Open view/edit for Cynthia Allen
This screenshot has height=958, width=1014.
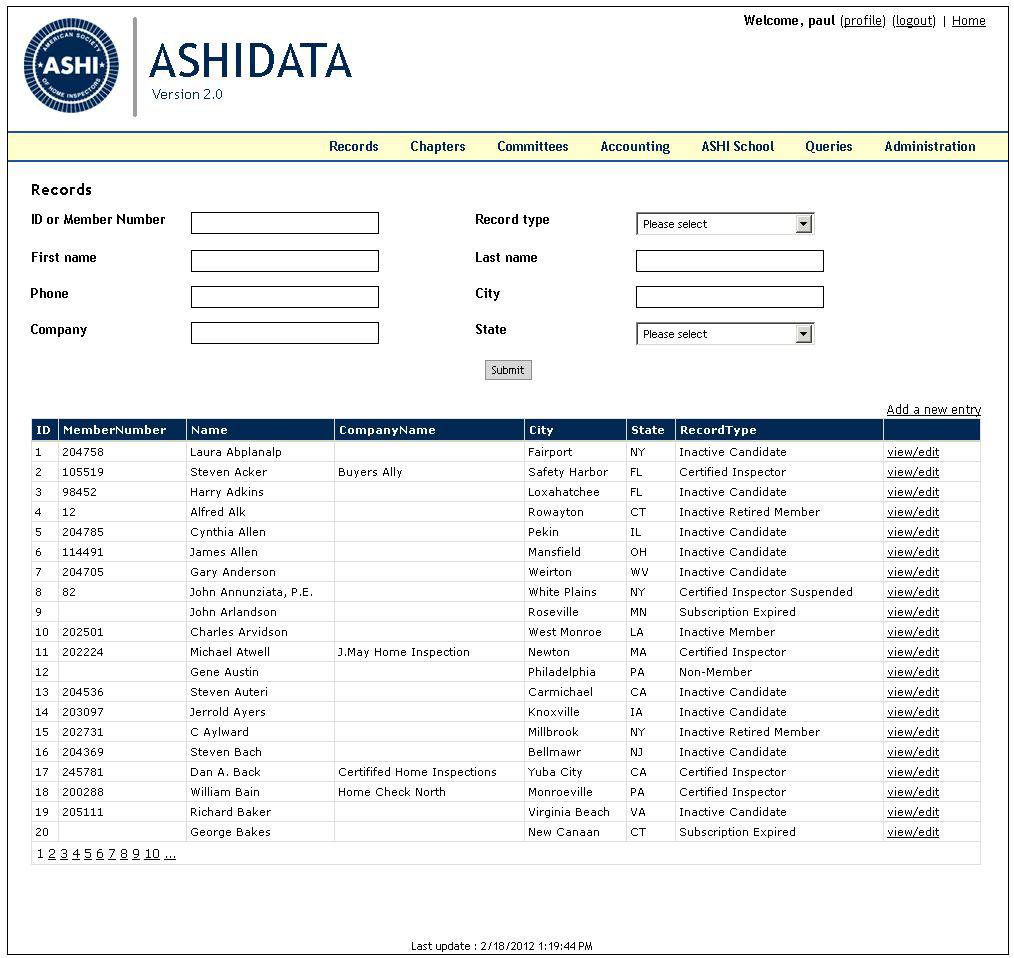tap(912, 532)
